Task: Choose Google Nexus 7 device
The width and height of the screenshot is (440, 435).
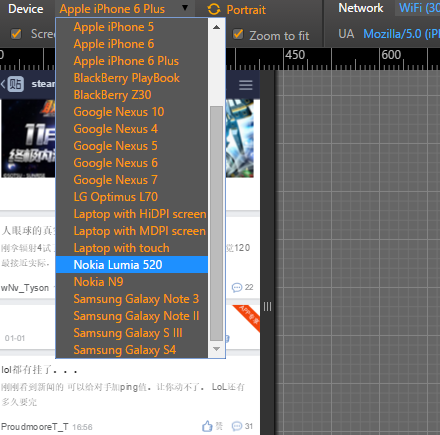Action: pos(132,180)
